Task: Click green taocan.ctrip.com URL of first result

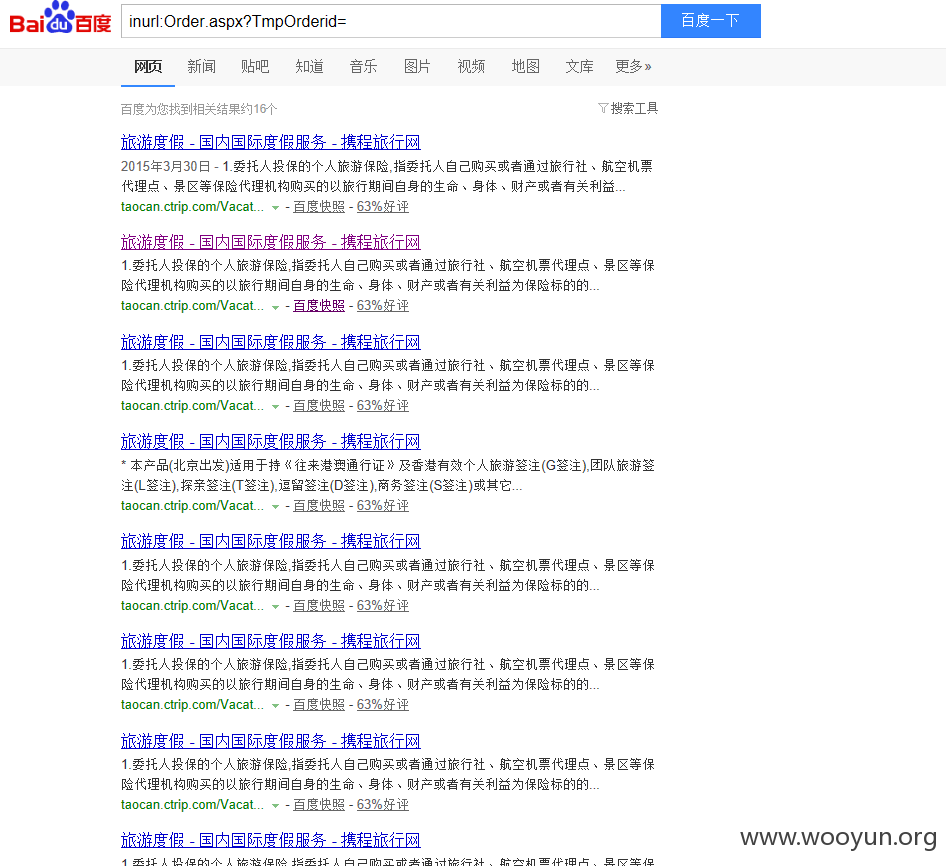Action: (192, 206)
